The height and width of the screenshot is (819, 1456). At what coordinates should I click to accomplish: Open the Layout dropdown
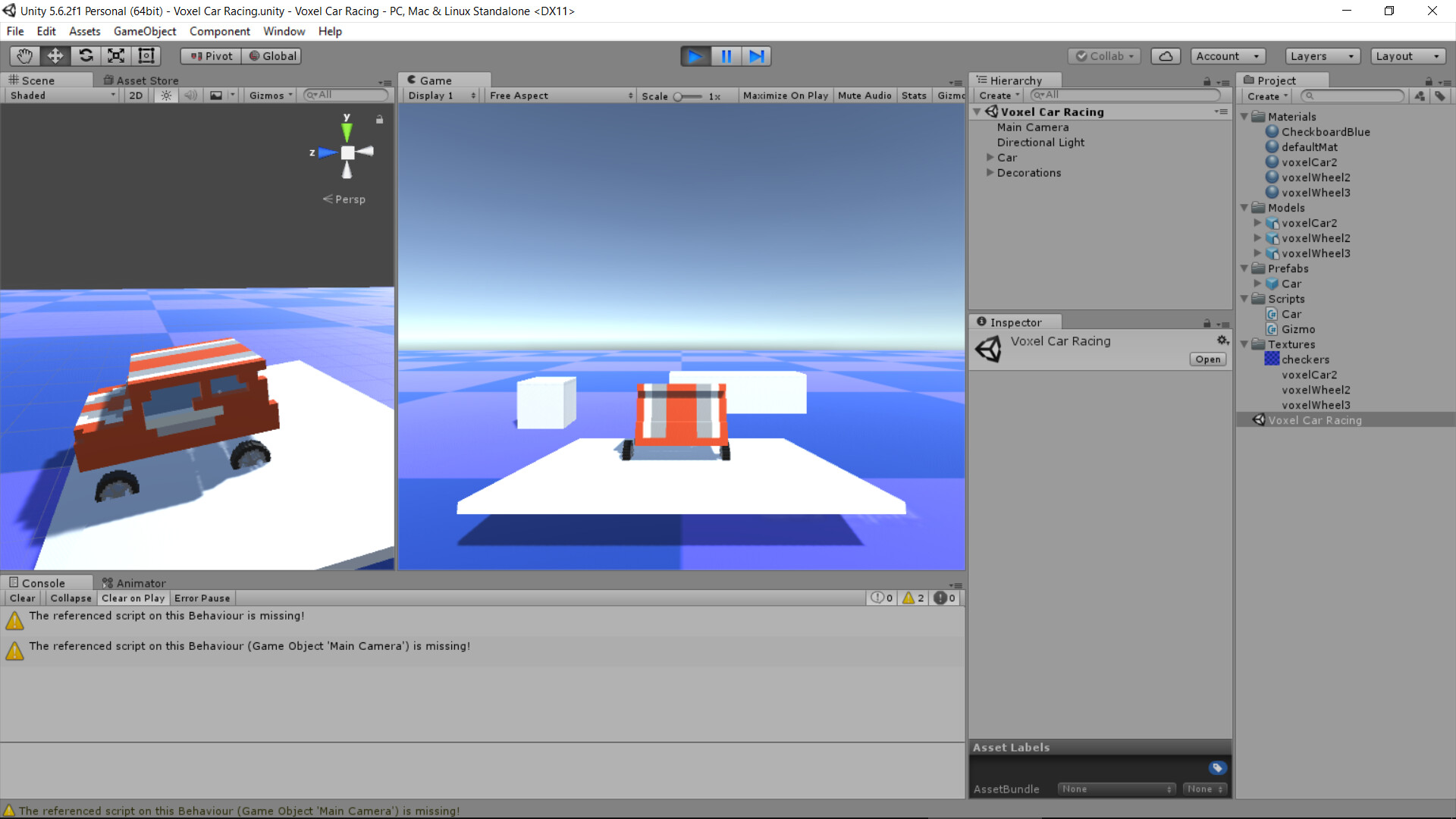(x=1407, y=55)
